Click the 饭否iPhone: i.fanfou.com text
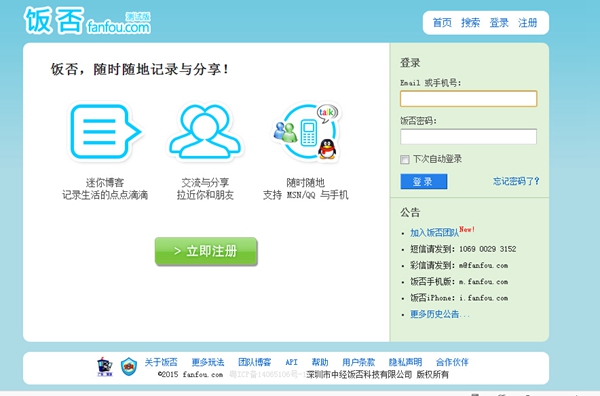The width and height of the screenshot is (600, 396). point(459,298)
